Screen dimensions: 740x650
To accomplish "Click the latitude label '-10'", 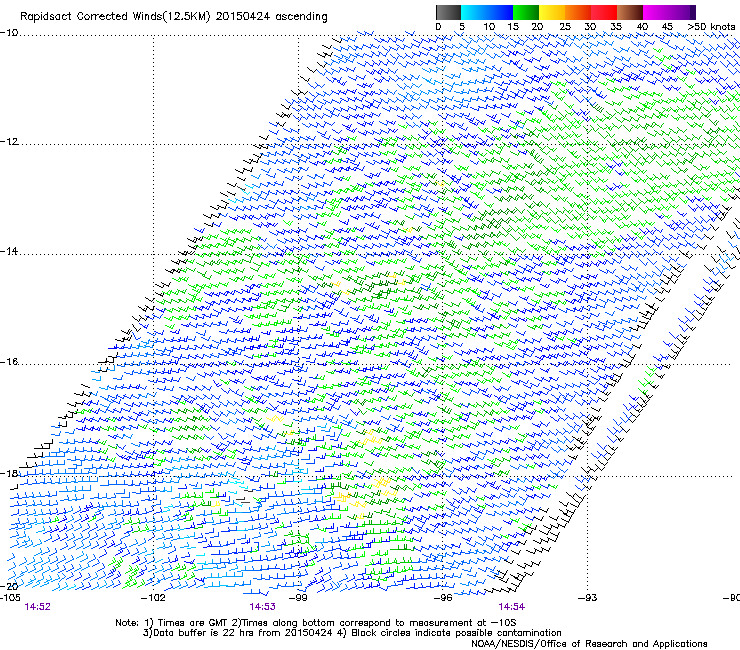I will (x=9, y=33).
